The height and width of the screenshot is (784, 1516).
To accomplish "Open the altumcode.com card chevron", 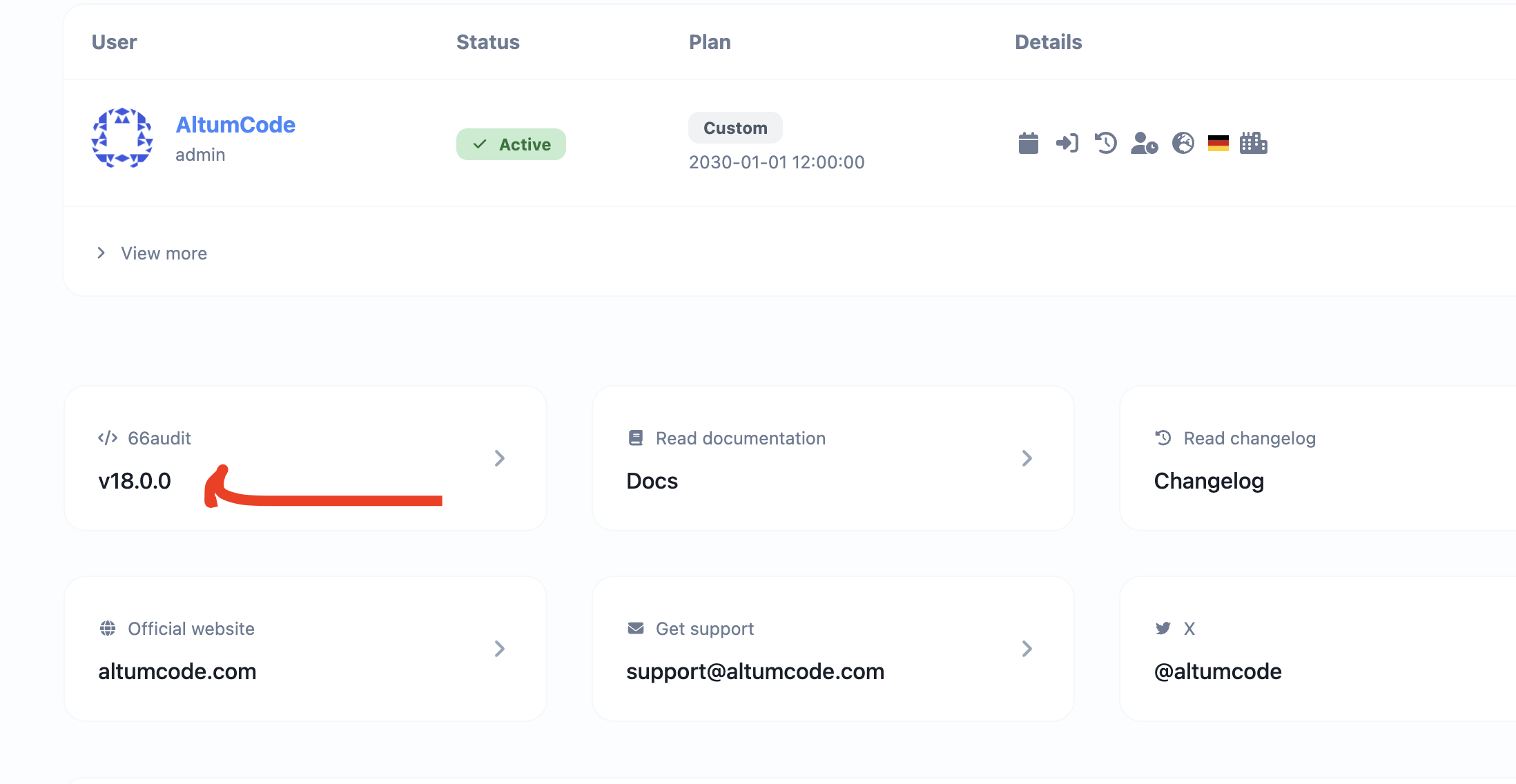I will 500,649.
